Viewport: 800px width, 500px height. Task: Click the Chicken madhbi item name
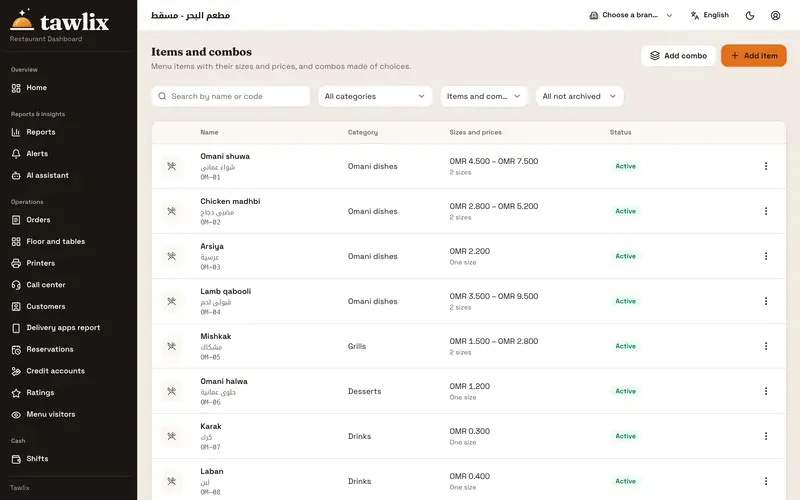pos(230,202)
